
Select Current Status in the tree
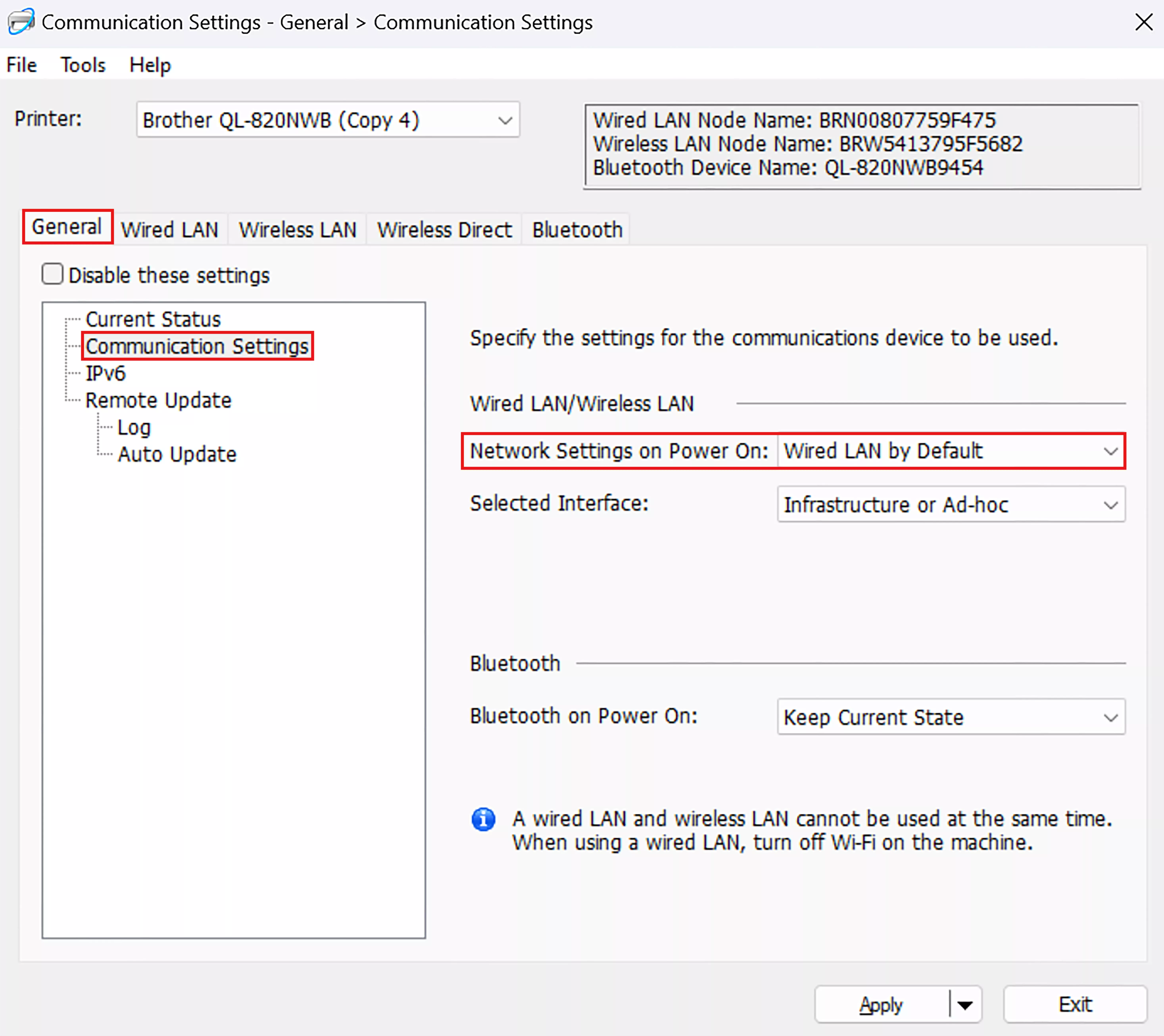(153, 319)
